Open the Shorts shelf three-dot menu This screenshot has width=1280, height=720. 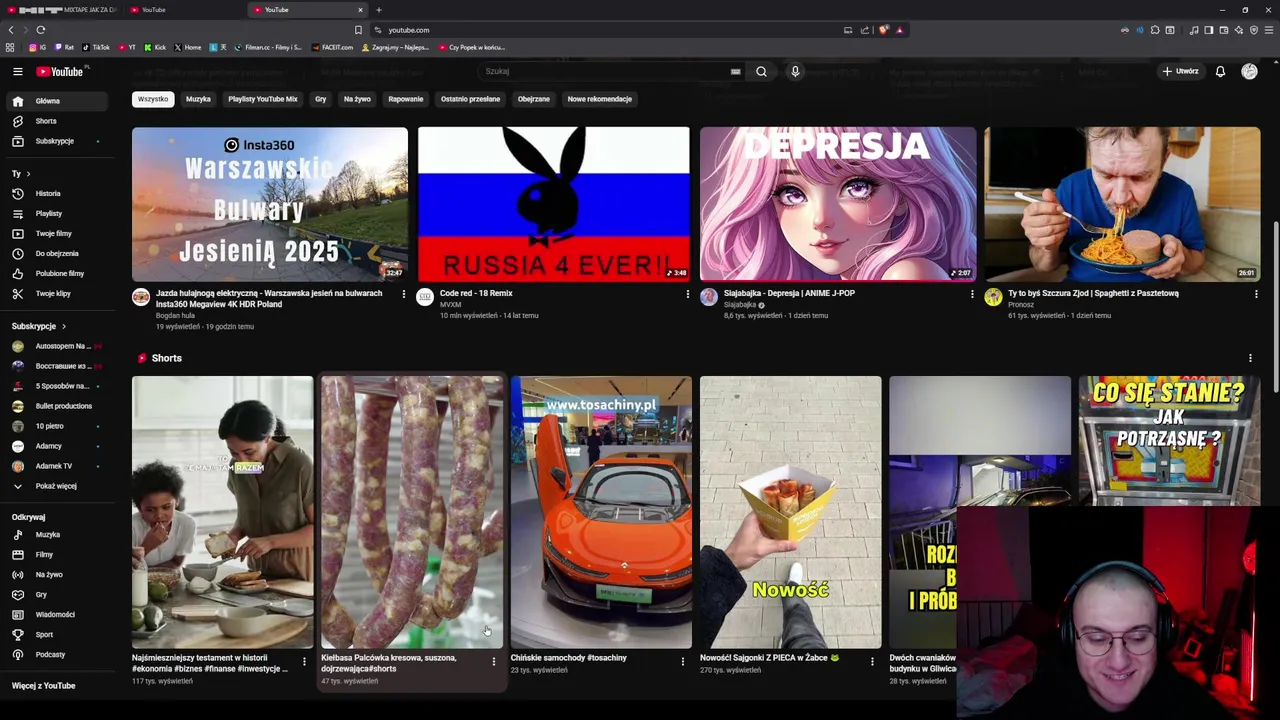point(1250,358)
